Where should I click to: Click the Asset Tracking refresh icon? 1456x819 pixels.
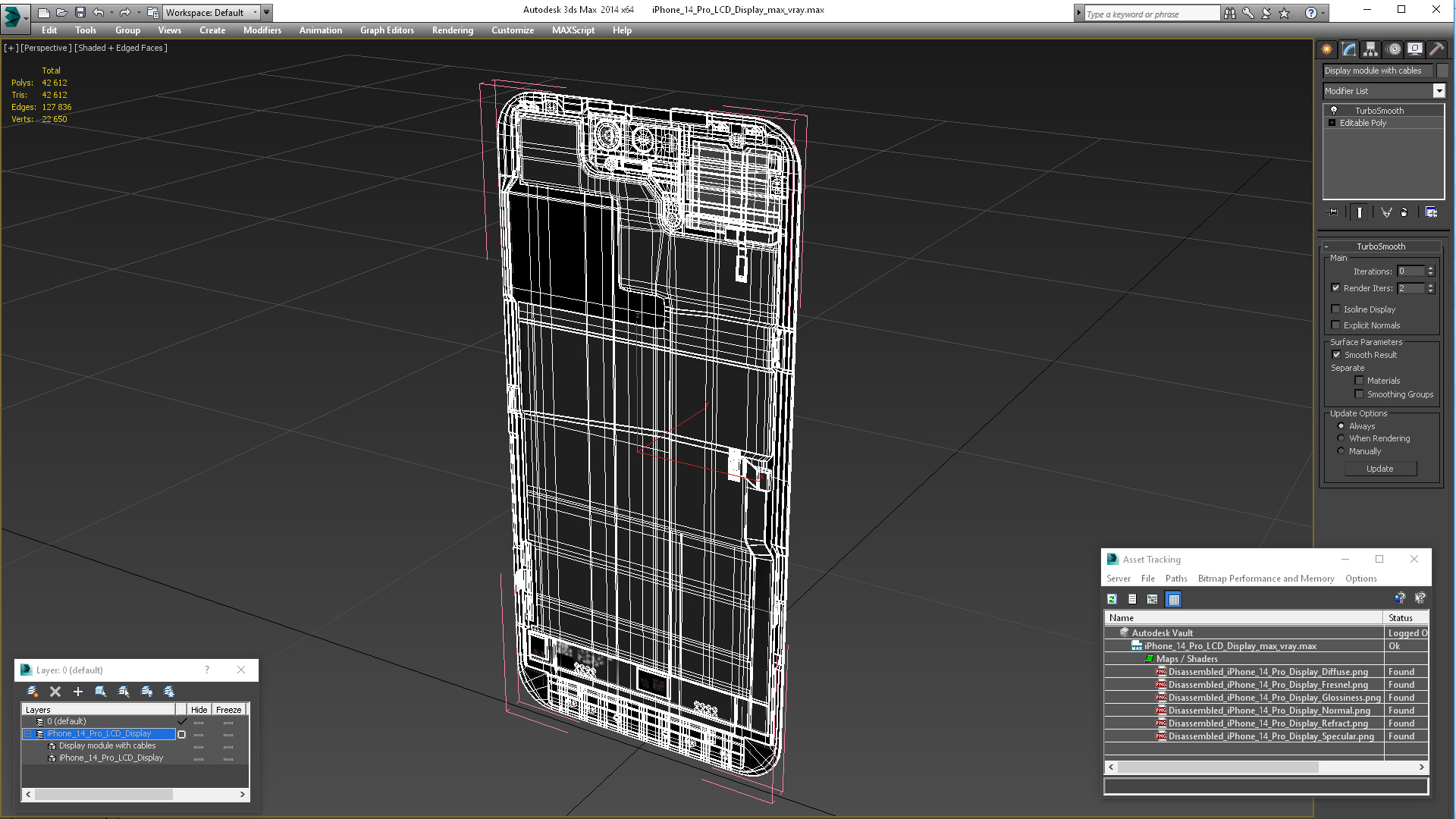click(x=1111, y=599)
